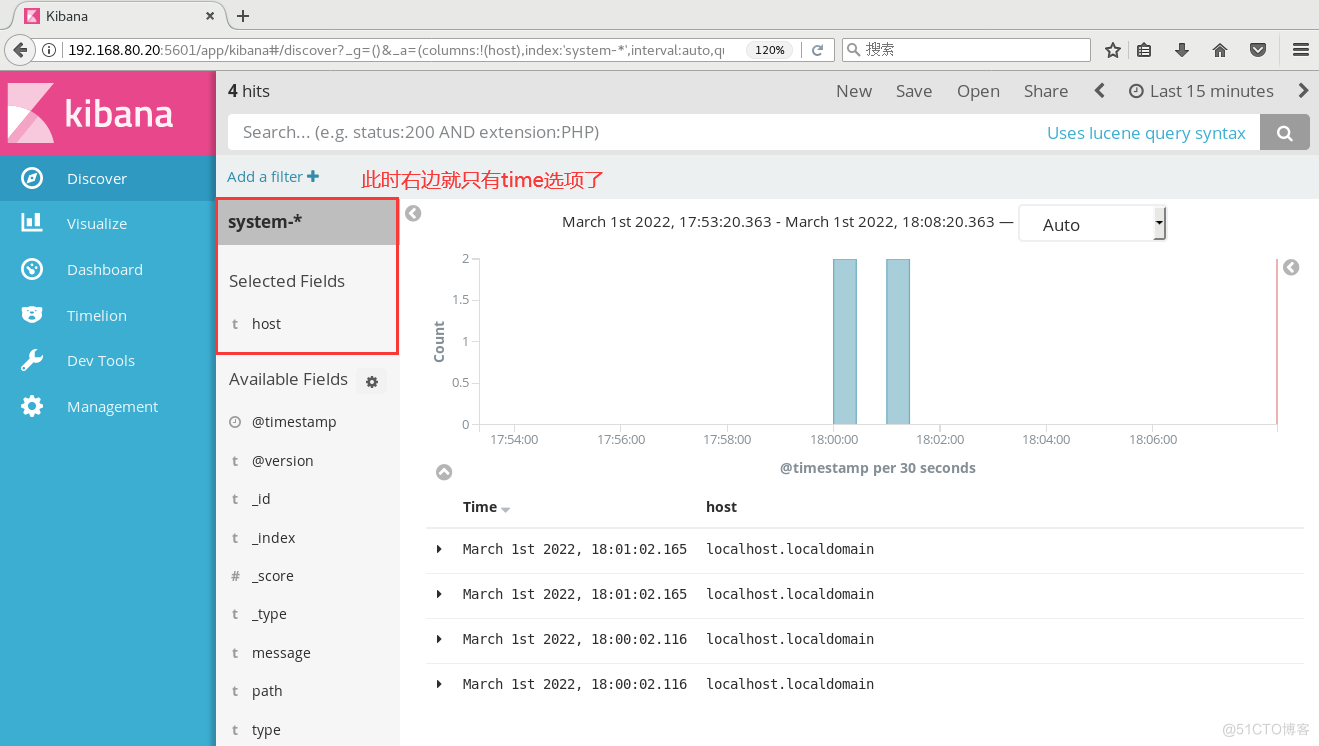Click the 120% zoom indicator

tap(770, 50)
